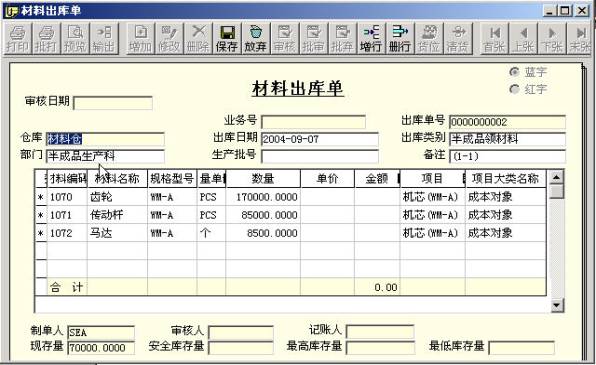Click the 打印 print toolbar icon
Viewport: 596px width, 365px height.
tap(18, 38)
